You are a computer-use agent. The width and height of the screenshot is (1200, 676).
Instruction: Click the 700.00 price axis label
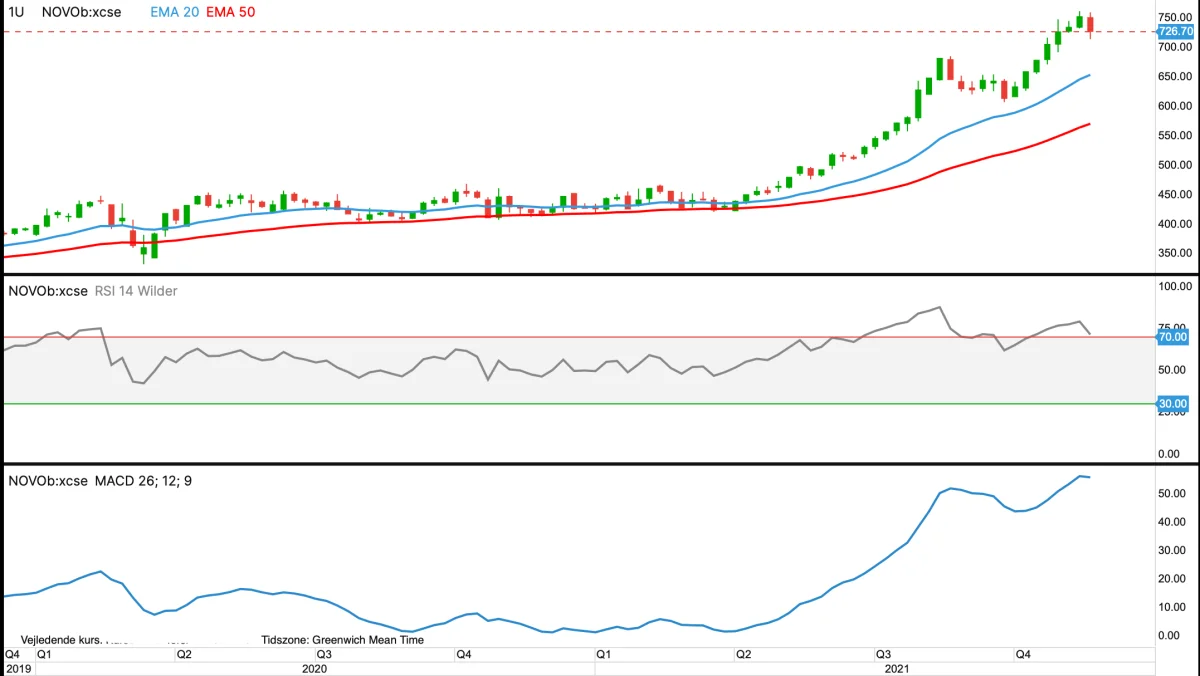tap(1175, 47)
